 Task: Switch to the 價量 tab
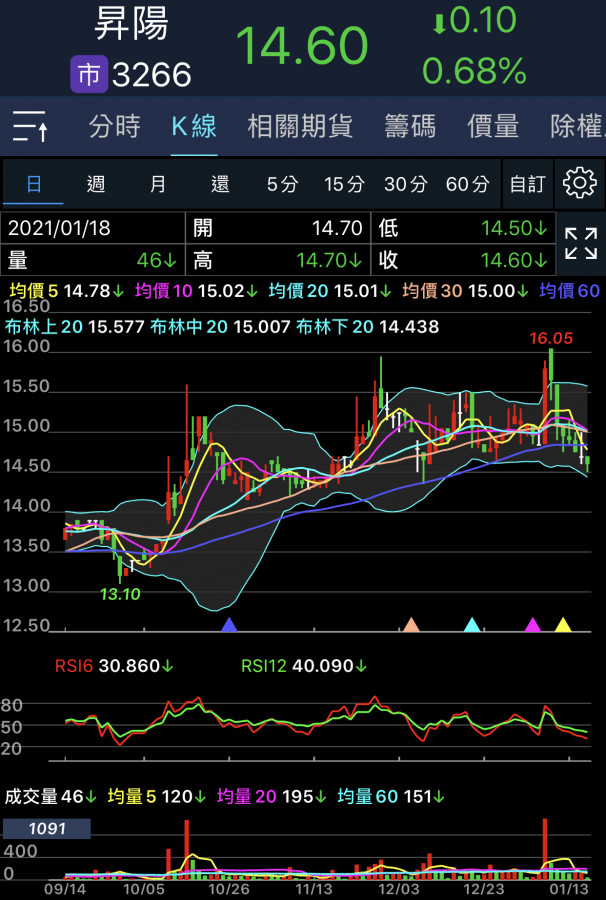tap(493, 127)
